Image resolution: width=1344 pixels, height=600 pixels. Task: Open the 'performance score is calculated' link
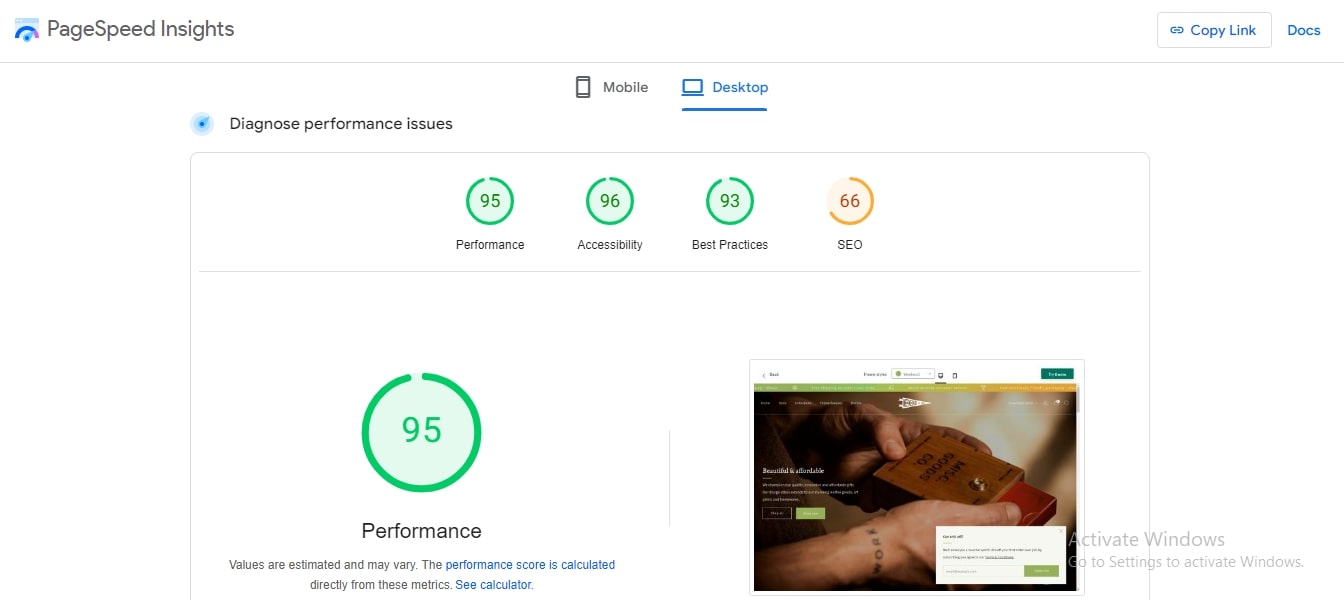click(x=530, y=565)
